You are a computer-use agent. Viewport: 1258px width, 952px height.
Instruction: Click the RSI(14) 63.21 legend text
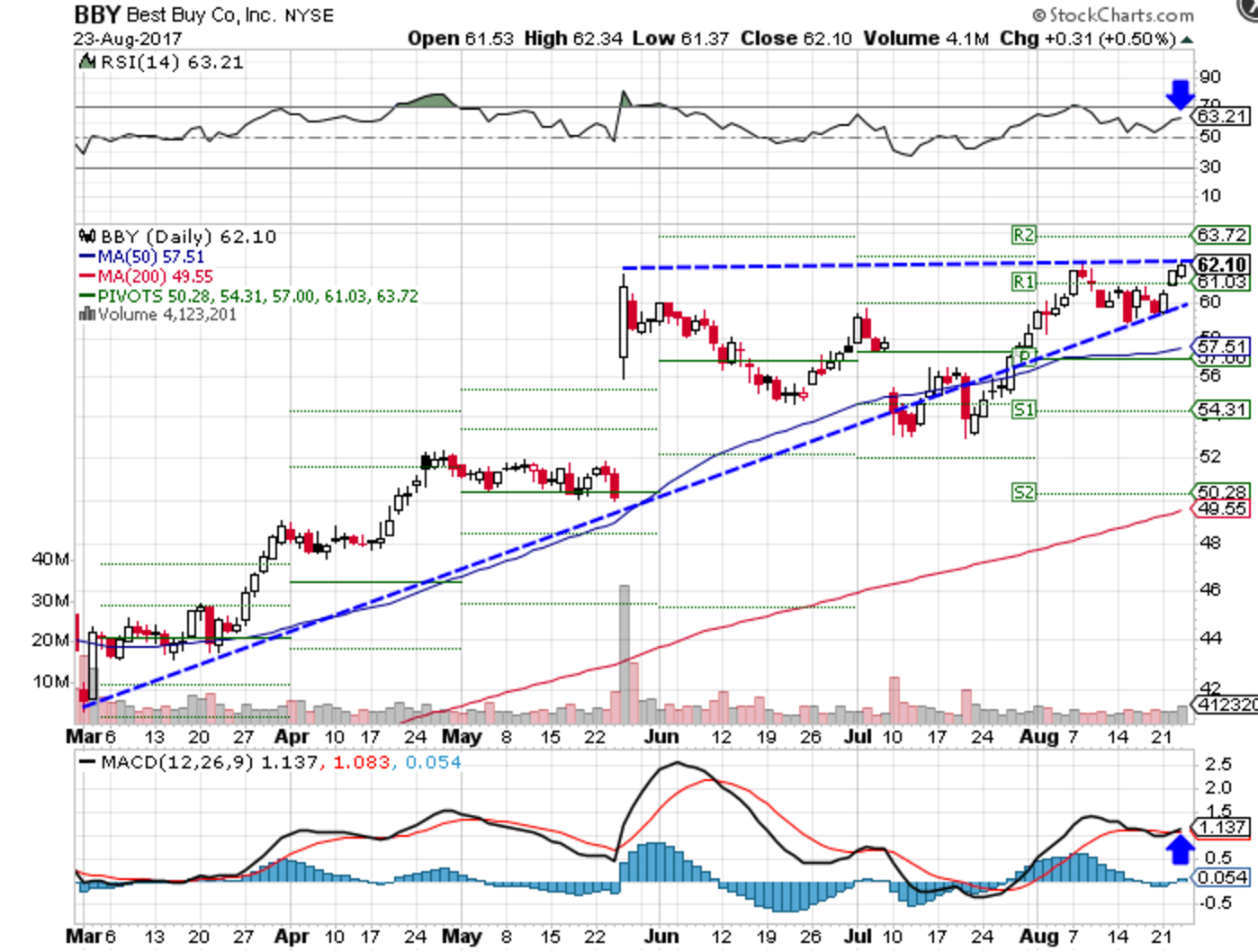tap(171, 62)
